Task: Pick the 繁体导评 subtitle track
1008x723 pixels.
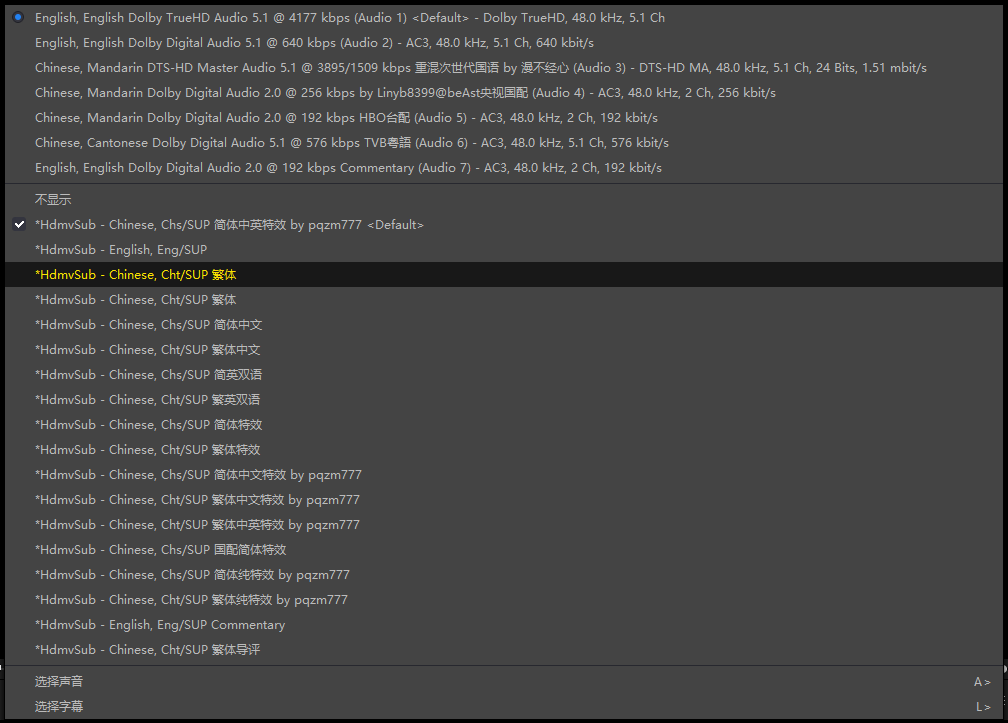Action: [x=148, y=650]
